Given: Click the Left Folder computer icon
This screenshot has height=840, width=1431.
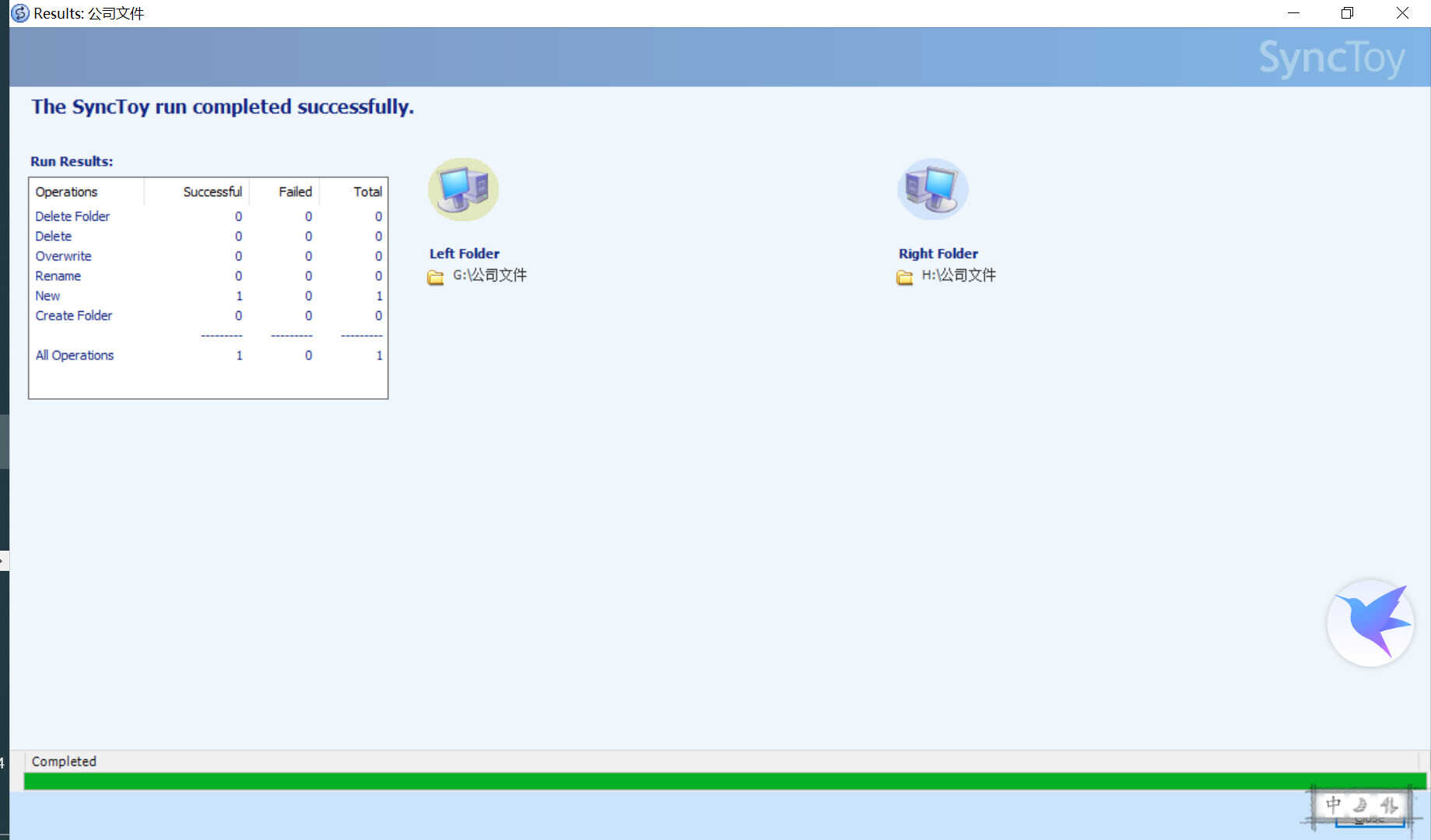Looking at the screenshot, I should pos(463,189).
